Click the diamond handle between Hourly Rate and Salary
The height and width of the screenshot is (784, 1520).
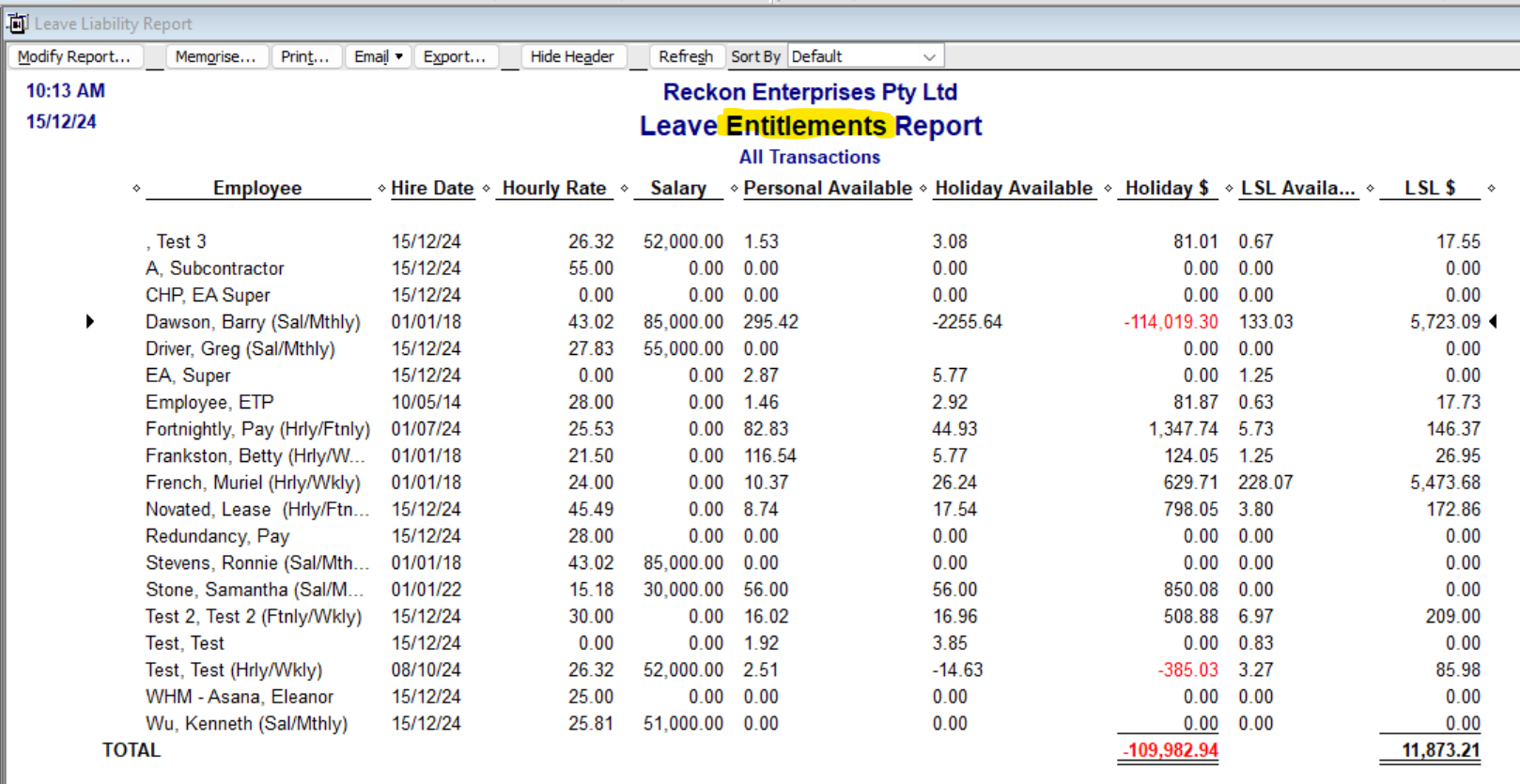point(624,189)
